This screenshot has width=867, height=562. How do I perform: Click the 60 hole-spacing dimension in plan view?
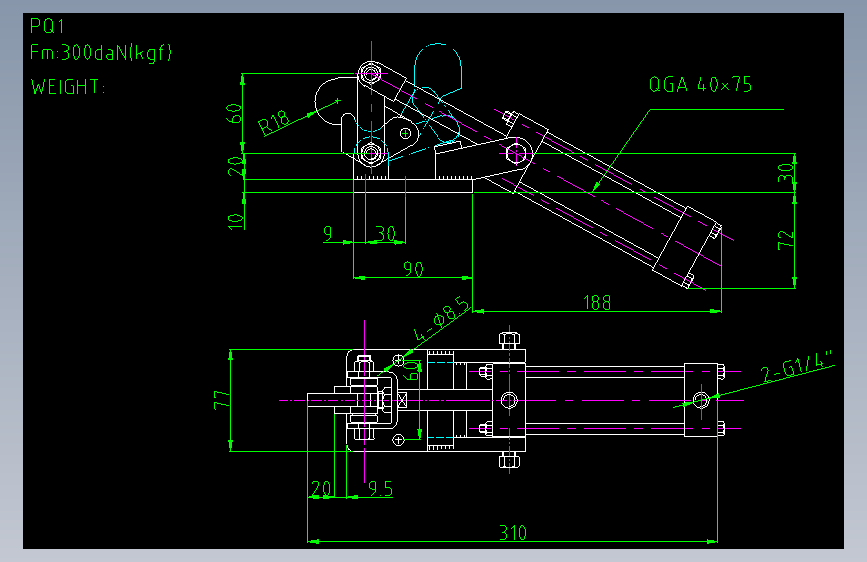click(412, 370)
